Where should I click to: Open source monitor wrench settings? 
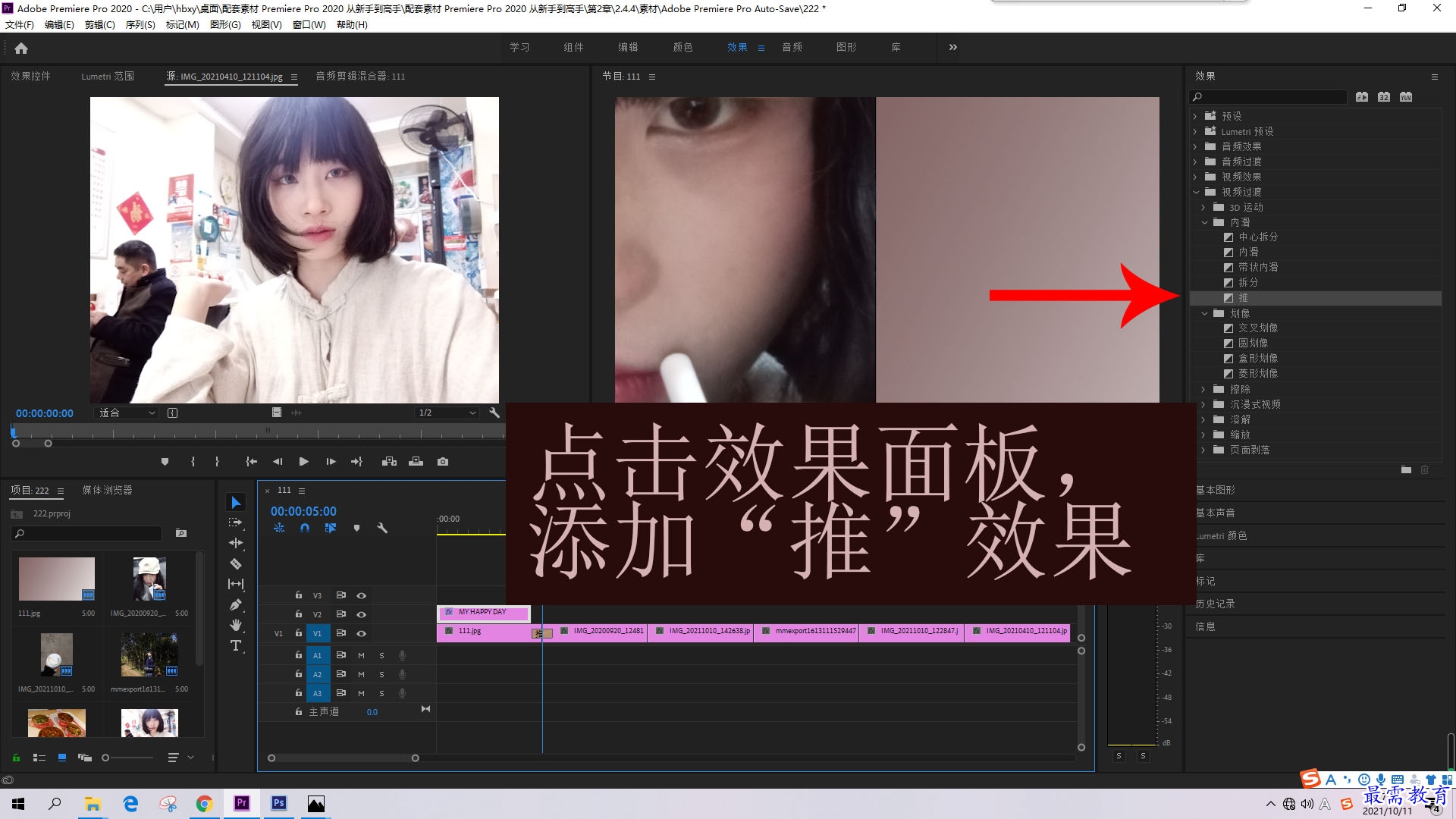pos(494,413)
